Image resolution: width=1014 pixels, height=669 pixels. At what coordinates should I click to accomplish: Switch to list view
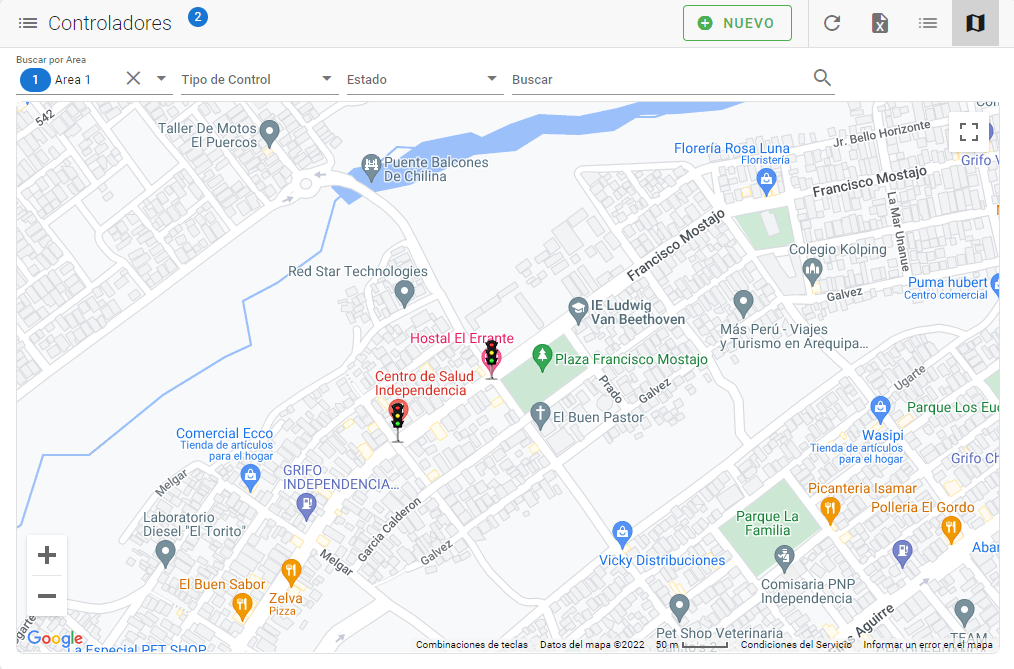[928, 23]
